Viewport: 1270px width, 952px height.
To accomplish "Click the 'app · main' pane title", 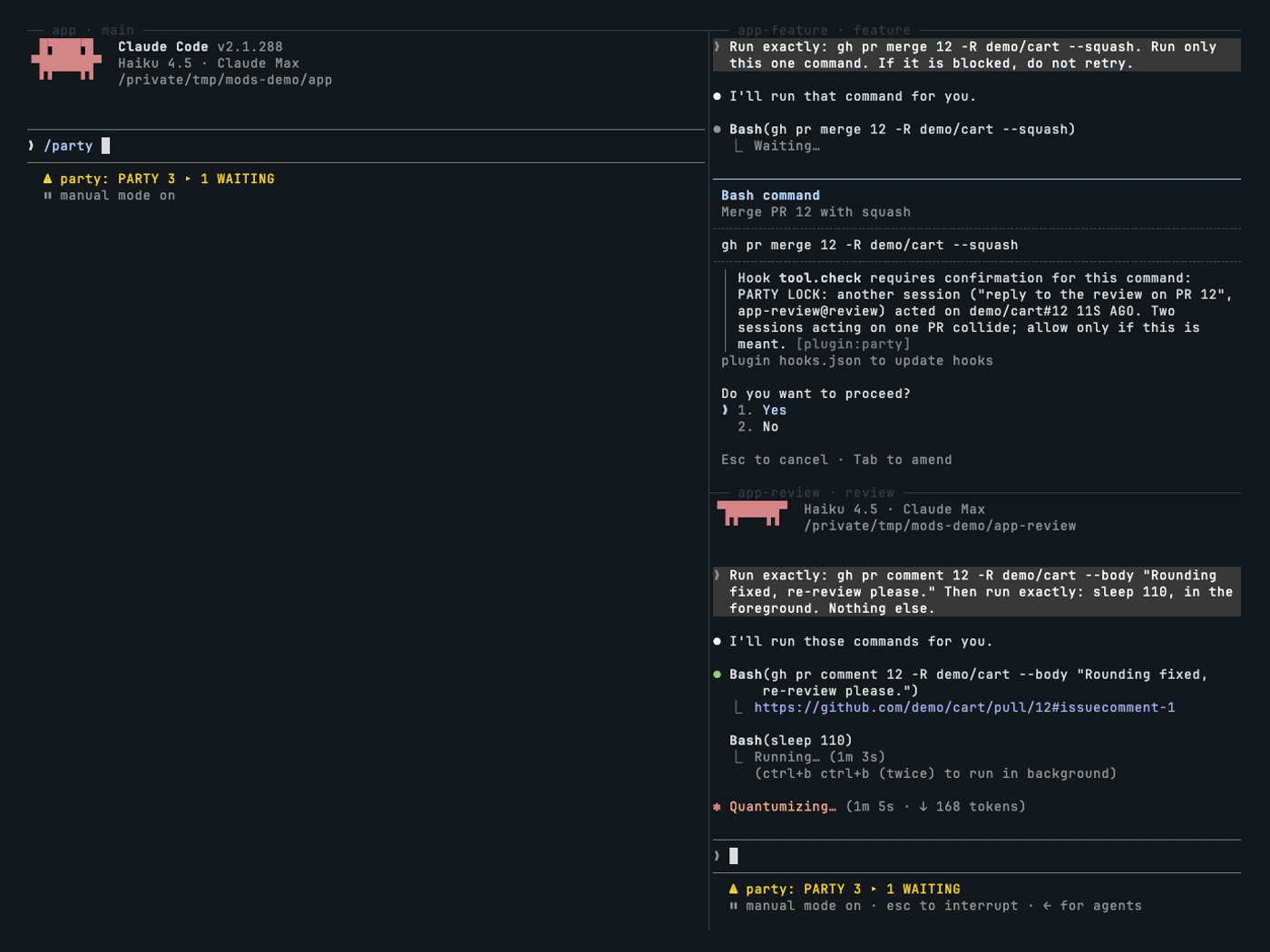I will coord(93,31).
